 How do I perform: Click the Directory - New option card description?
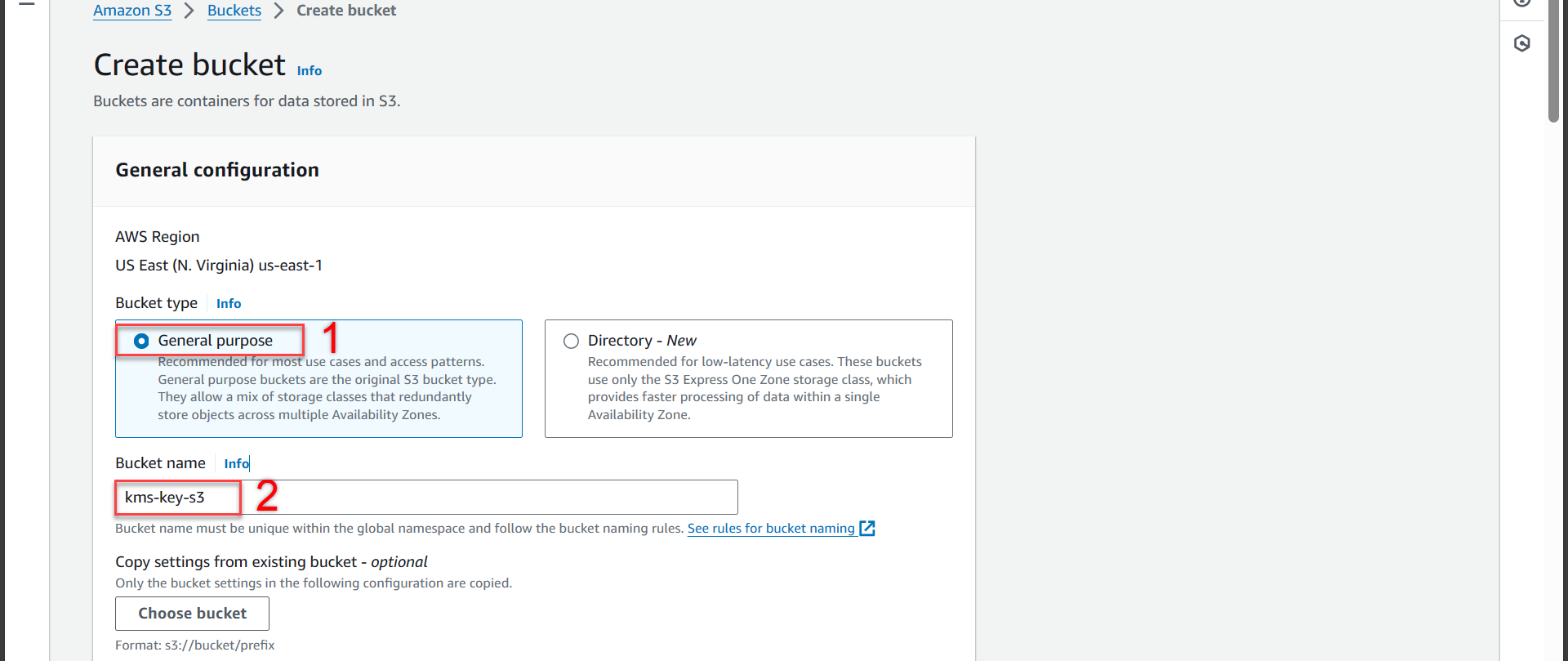754,388
